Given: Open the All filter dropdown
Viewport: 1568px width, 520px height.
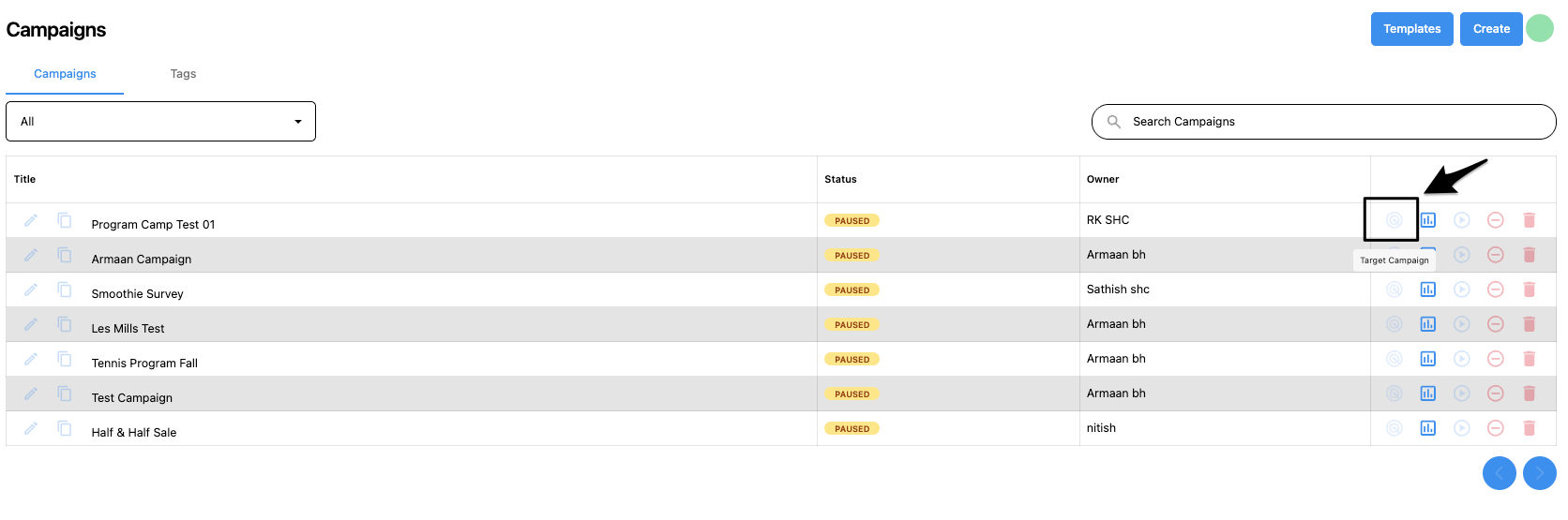Looking at the screenshot, I should point(160,122).
